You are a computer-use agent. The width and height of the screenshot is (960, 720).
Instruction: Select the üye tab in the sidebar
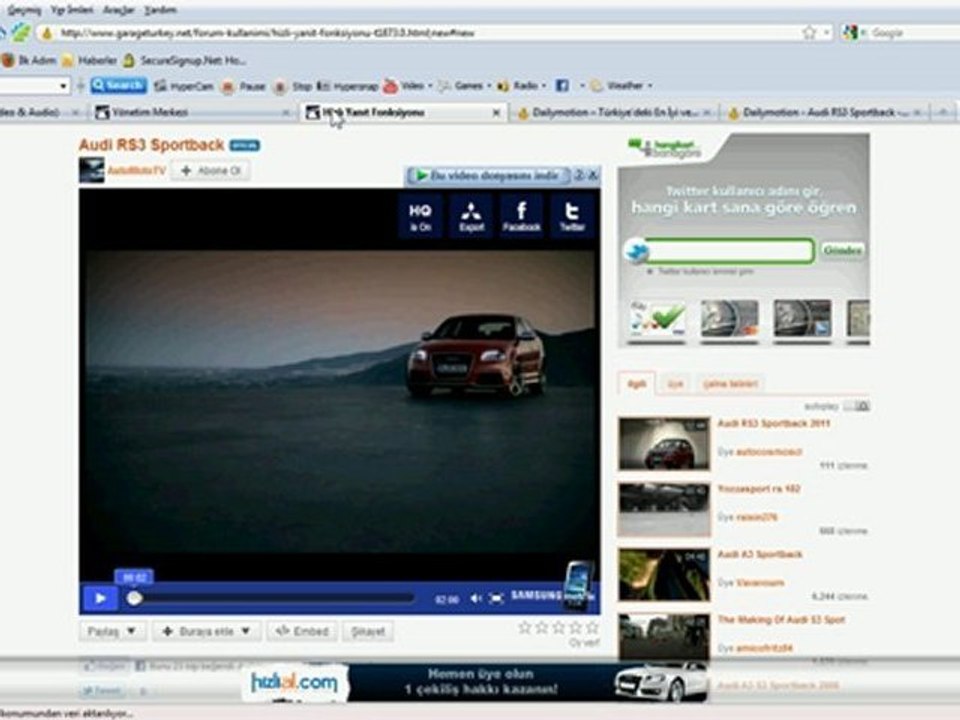click(675, 384)
